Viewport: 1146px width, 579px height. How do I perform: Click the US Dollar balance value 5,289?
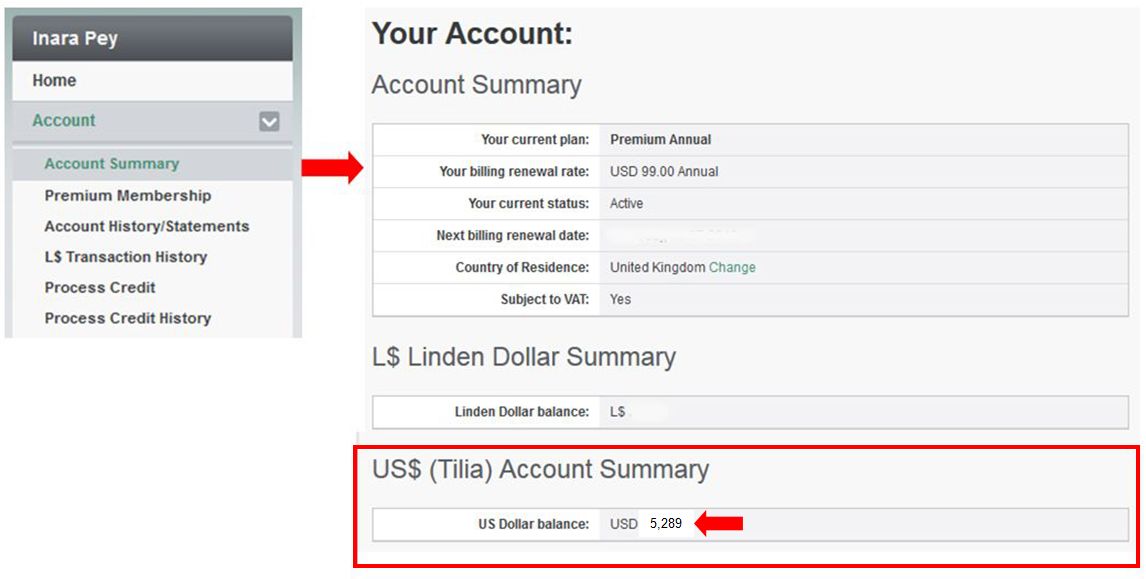665,524
